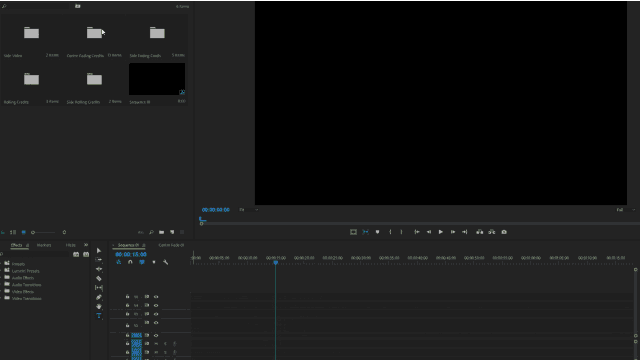This screenshot has height=360, width=640.
Task: Expand the Video Effects folder
Action: pyautogui.click(x=1, y=292)
